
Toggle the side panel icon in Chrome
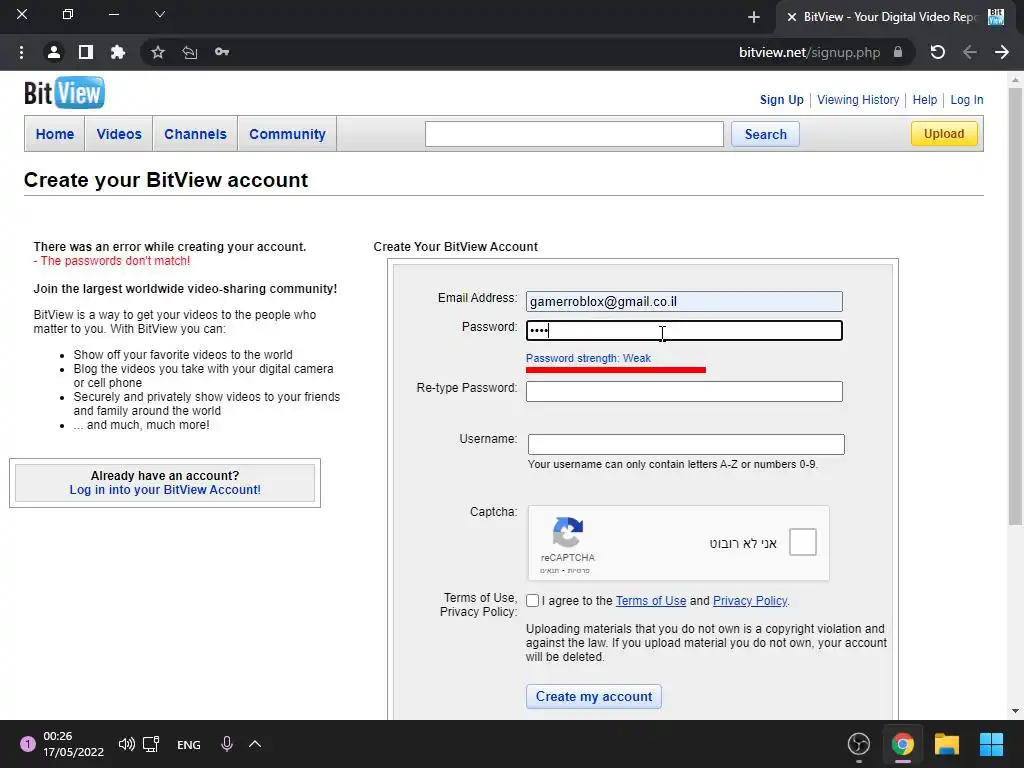click(x=86, y=52)
